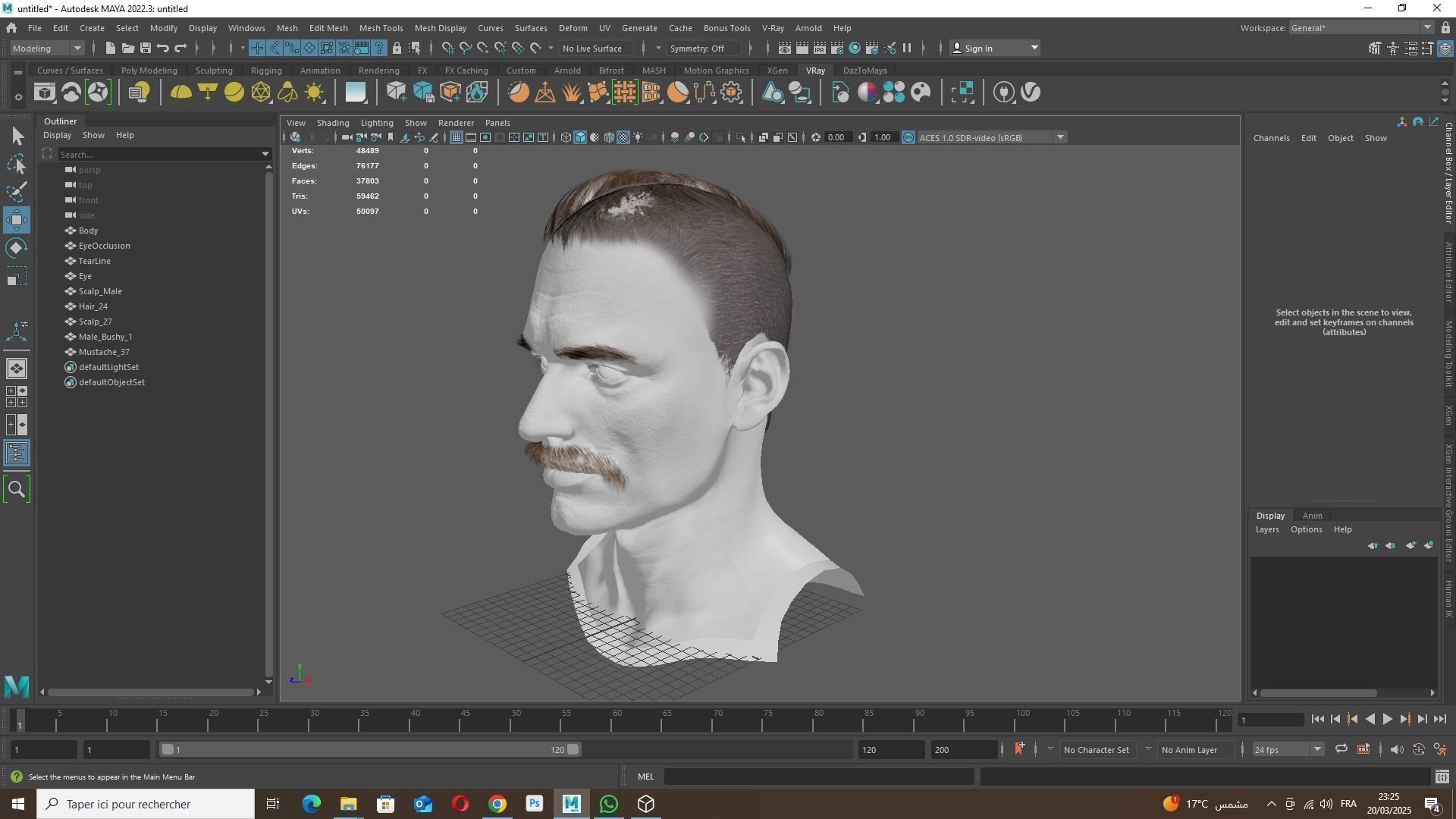
Task: Open the Hypershade sphere icon
Action: point(855,48)
